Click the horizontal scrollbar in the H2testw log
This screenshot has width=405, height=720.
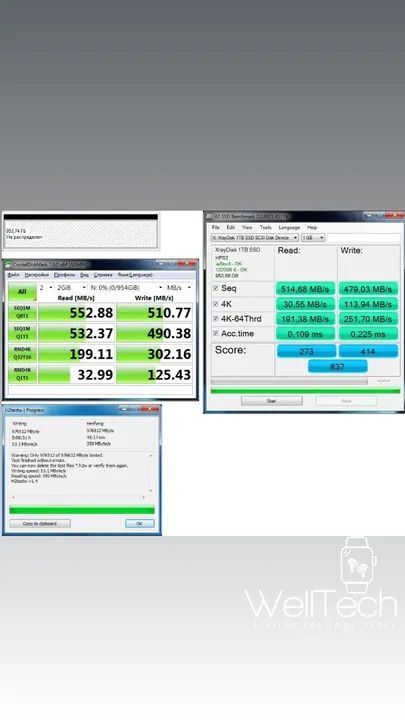point(79,497)
